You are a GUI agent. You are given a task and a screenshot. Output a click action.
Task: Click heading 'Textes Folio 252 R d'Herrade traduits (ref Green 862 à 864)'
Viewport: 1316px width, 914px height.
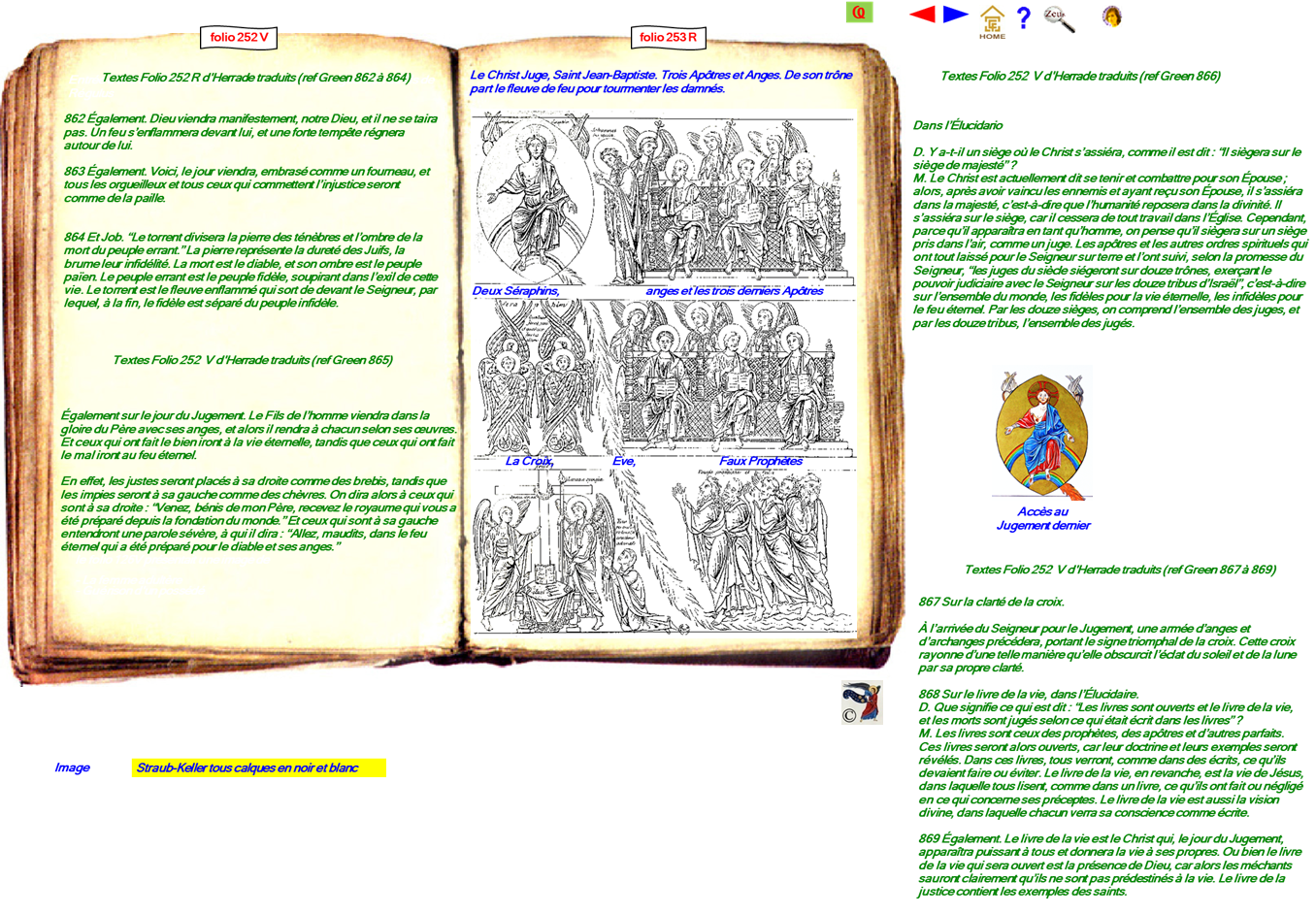pyautogui.click(x=256, y=78)
